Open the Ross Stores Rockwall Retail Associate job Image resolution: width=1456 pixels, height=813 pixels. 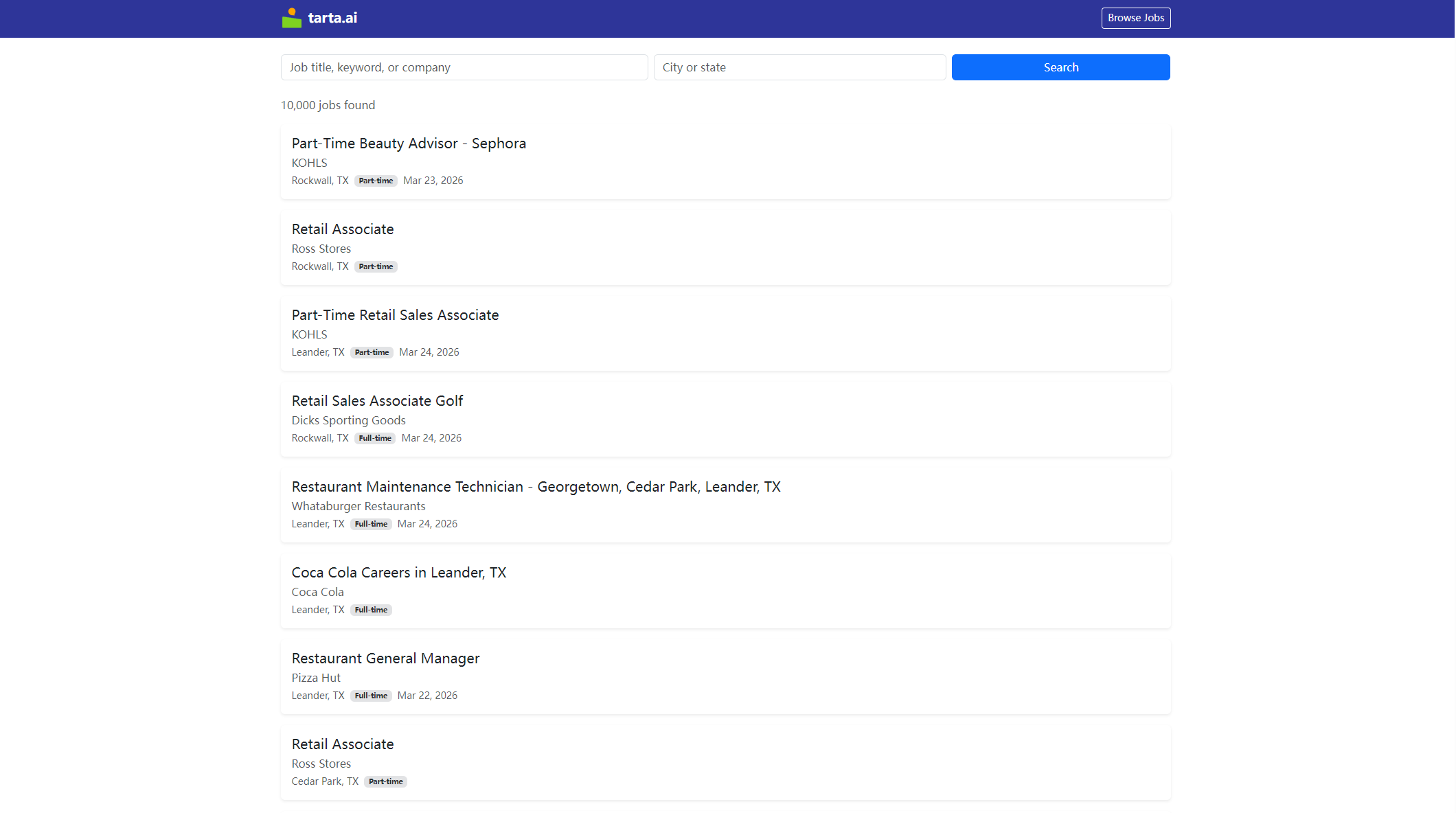[342, 229]
